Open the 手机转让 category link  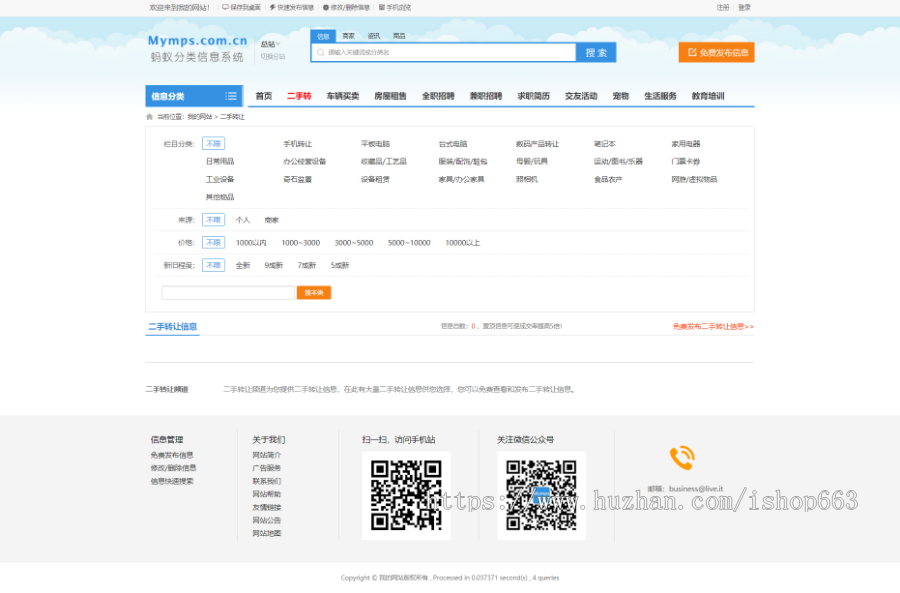click(x=297, y=144)
